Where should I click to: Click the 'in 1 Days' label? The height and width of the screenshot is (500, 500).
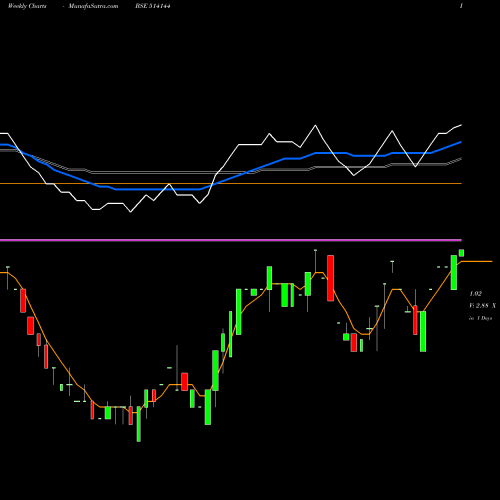tap(481, 318)
